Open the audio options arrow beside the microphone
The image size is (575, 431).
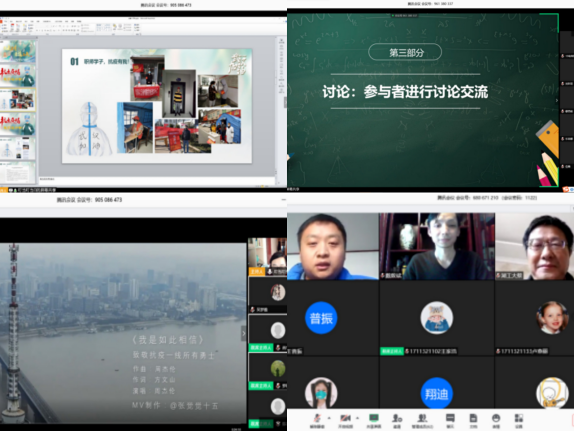[x=329, y=418]
